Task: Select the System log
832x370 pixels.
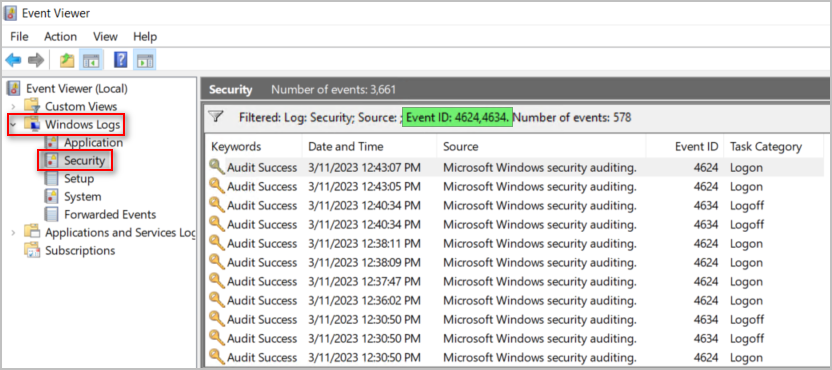Action: point(83,196)
